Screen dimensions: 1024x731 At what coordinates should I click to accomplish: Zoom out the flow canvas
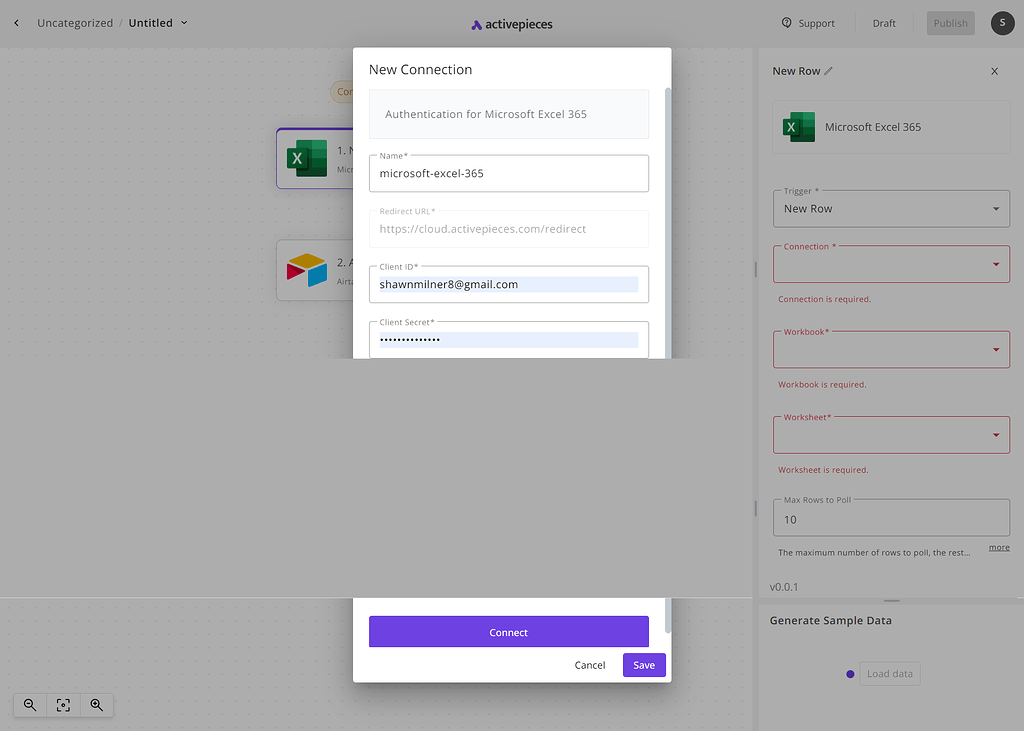click(30, 705)
